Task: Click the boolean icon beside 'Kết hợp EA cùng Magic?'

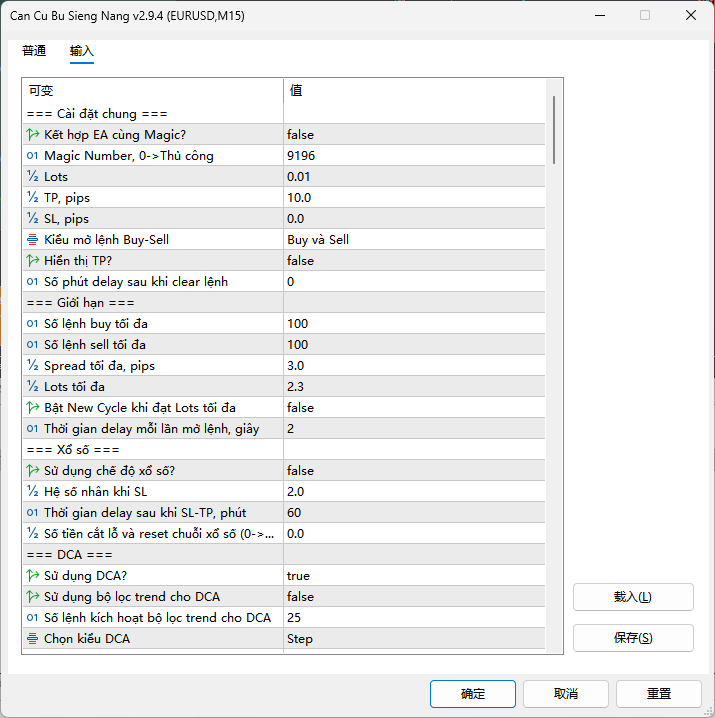Action: tap(32, 135)
